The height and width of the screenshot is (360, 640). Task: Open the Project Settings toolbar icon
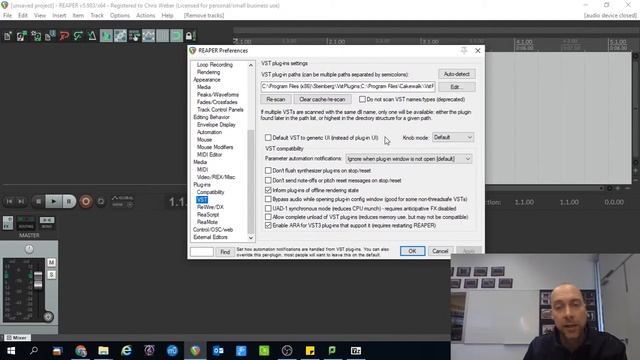[50, 36]
